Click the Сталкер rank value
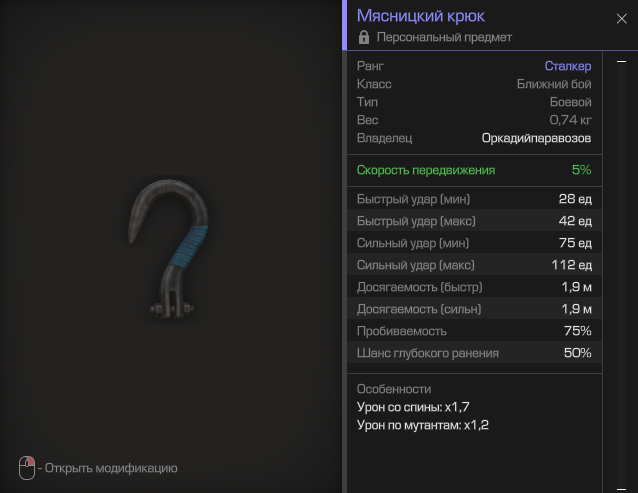 coord(568,66)
